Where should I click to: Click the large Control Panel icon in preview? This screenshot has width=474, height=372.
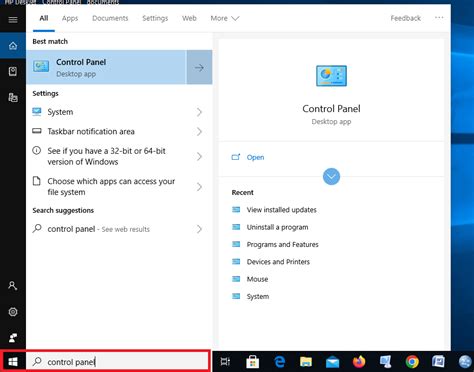coord(331,76)
